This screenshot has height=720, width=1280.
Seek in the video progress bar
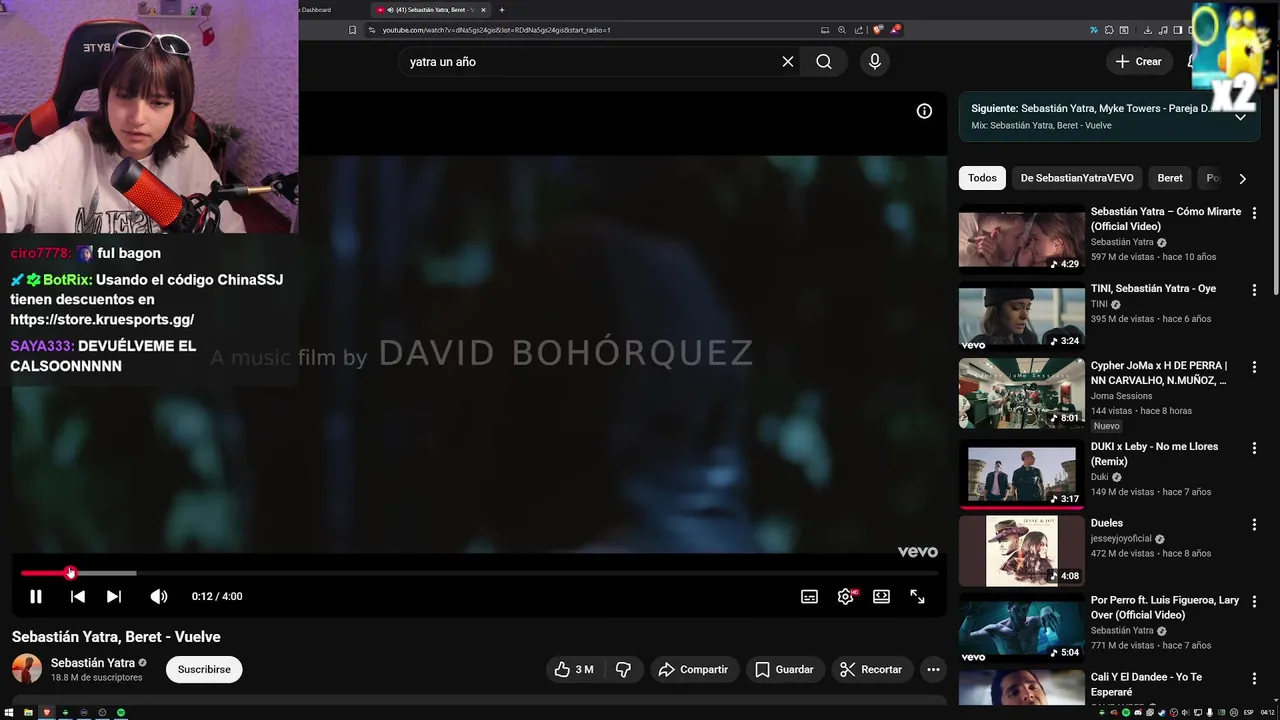pos(479,573)
